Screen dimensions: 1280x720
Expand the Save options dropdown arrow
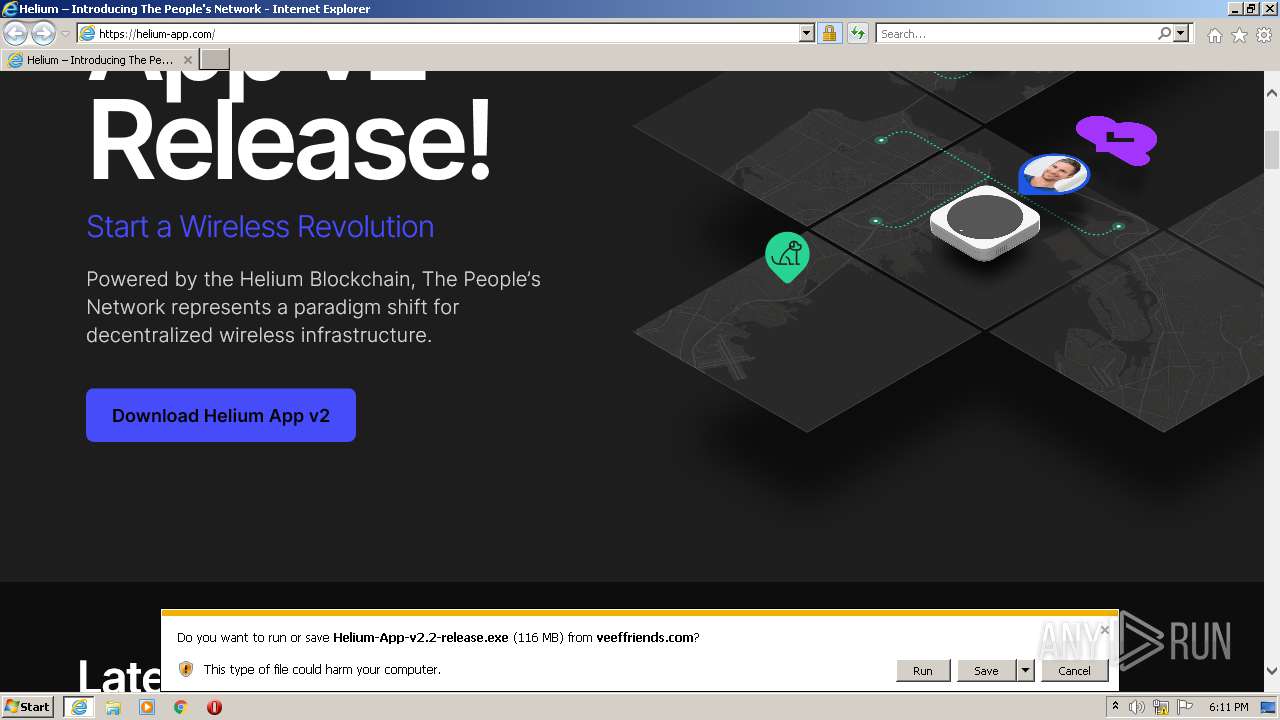pyautogui.click(x=1025, y=670)
